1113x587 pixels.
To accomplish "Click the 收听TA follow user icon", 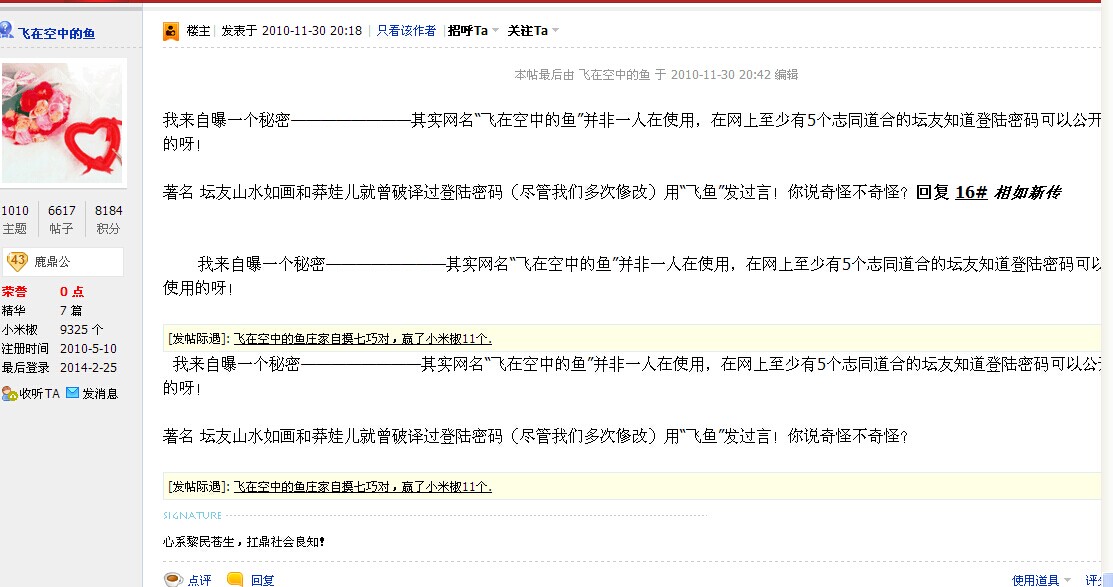I will coord(9,394).
